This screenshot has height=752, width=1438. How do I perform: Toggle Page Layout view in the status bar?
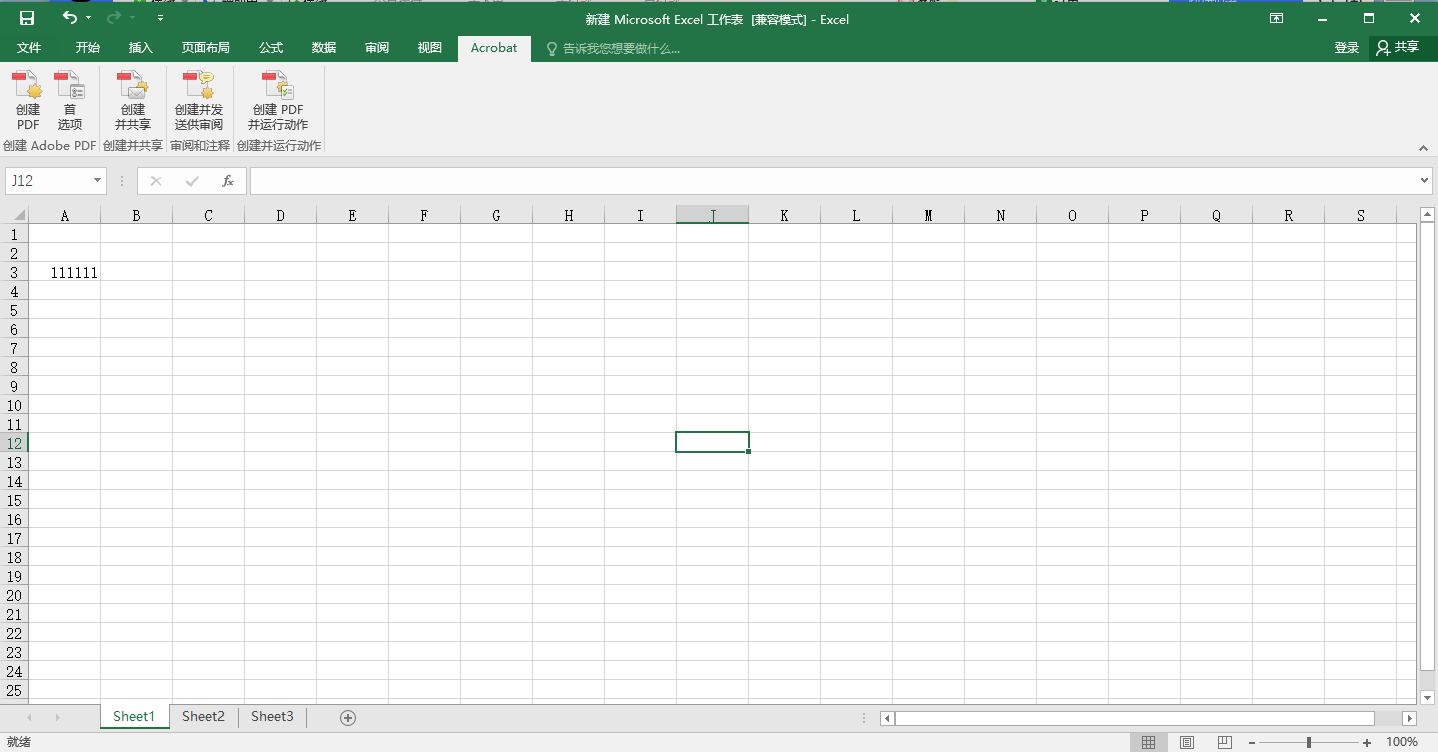[1186, 742]
